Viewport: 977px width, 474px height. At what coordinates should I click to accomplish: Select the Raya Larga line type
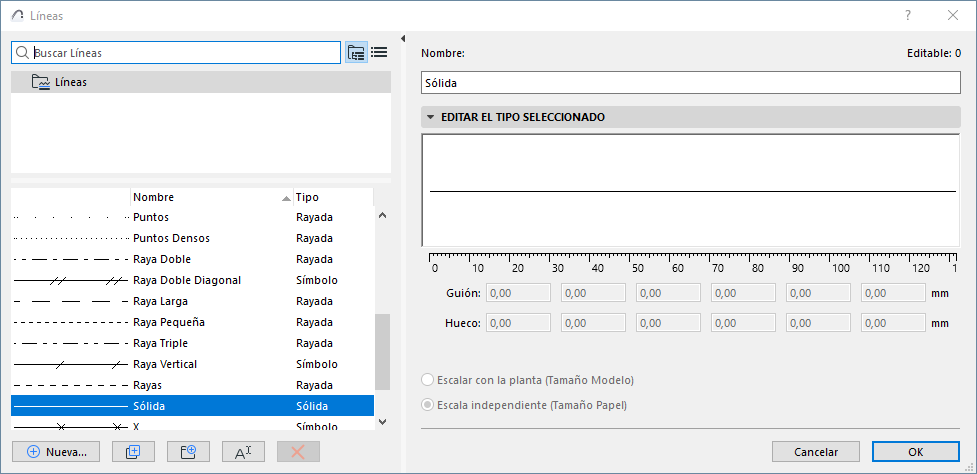pos(193,301)
